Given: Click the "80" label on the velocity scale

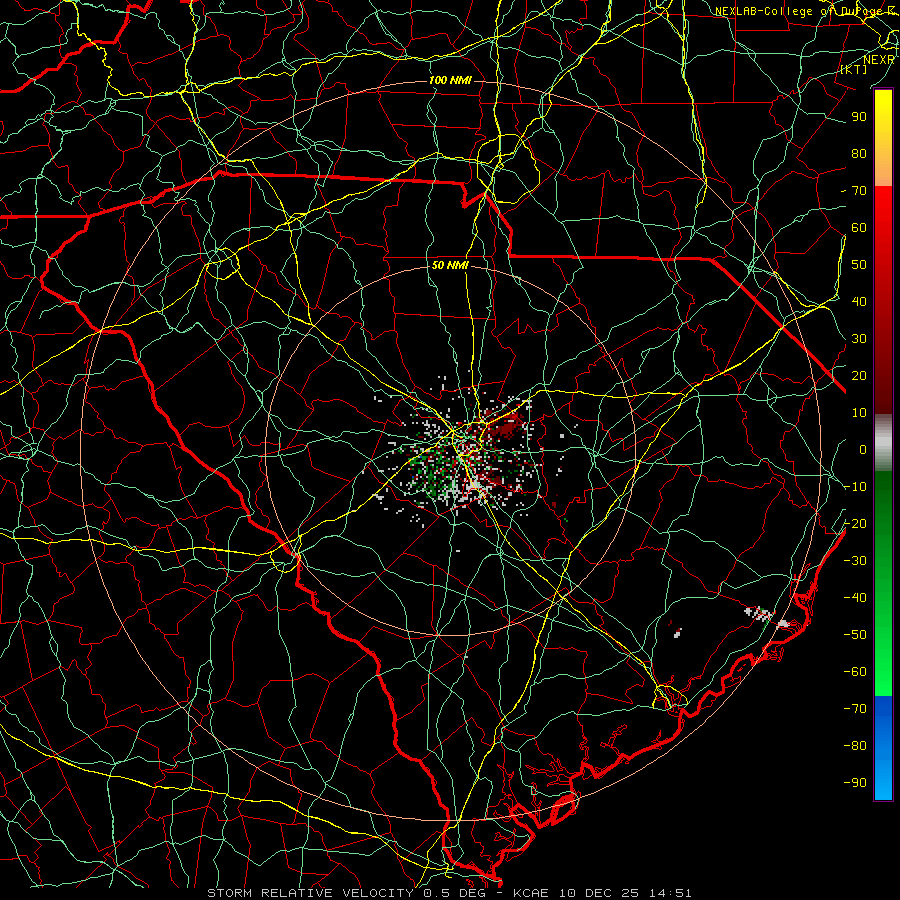Looking at the screenshot, I should (859, 153).
